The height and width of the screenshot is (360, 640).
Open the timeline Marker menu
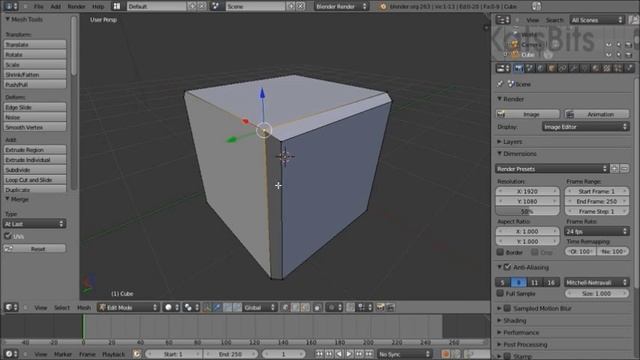pyautogui.click(x=63, y=354)
